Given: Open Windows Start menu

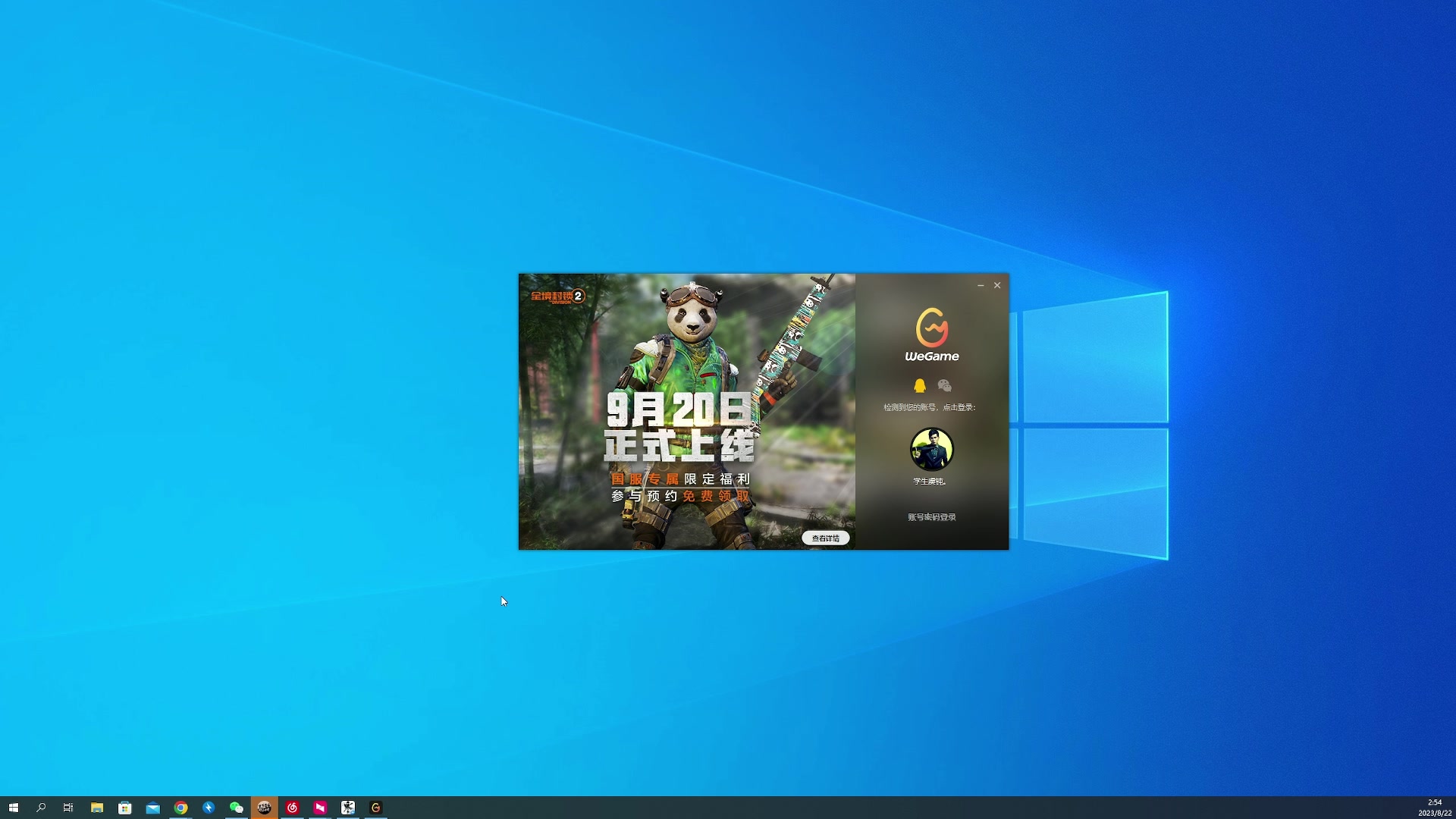Looking at the screenshot, I should coord(13,808).
